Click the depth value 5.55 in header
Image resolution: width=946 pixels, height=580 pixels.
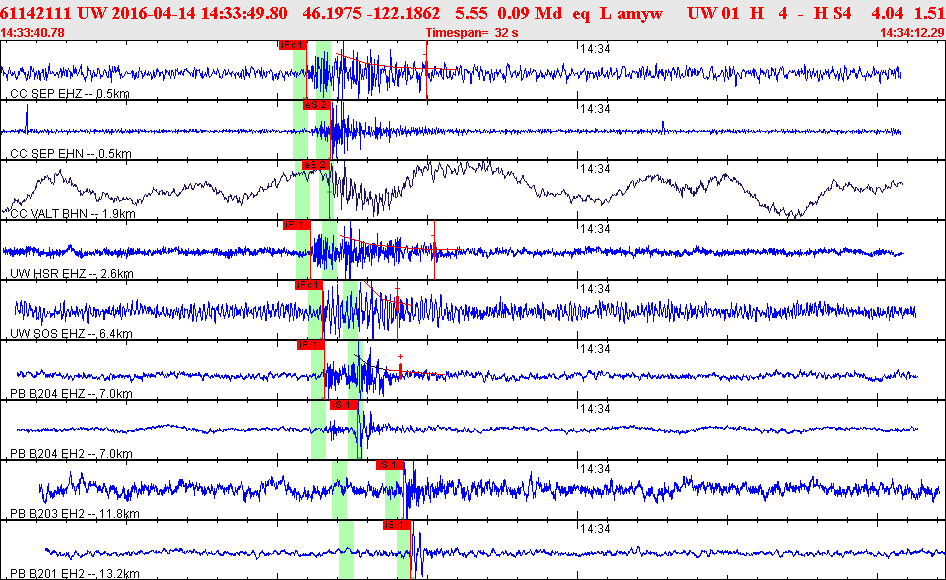tap(471, 13)
